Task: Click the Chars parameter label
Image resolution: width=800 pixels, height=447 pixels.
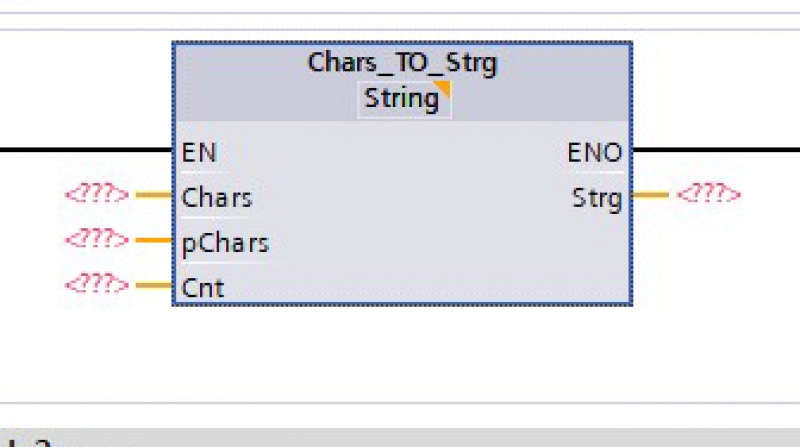Action: [x=217, y=198]
